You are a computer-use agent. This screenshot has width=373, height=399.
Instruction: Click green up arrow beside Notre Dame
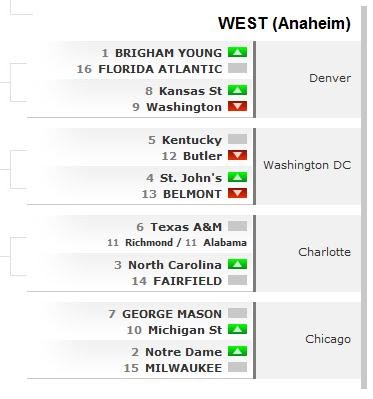(237, 351)
